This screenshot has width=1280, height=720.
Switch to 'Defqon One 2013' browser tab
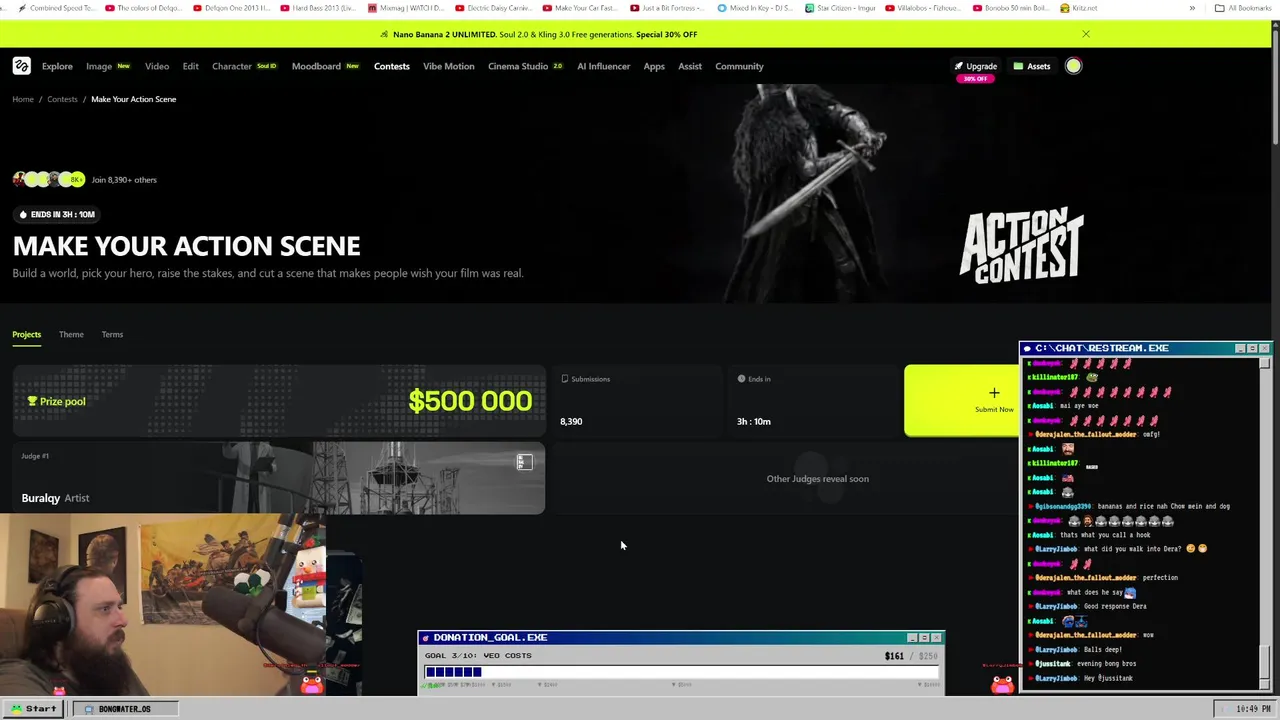pos(230,8)
